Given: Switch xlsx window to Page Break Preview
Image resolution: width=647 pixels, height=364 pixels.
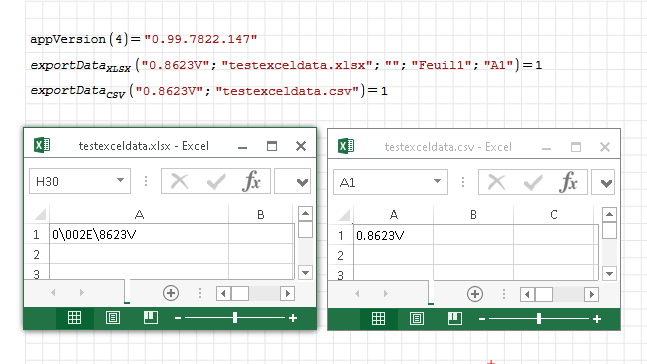Looking at the screenshot, I should pos(151,318).
